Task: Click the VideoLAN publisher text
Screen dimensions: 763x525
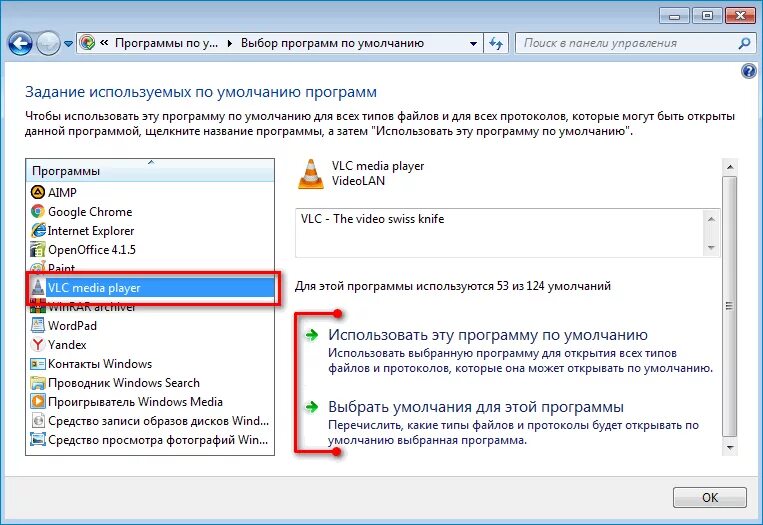Action: (x=358, y=181)
